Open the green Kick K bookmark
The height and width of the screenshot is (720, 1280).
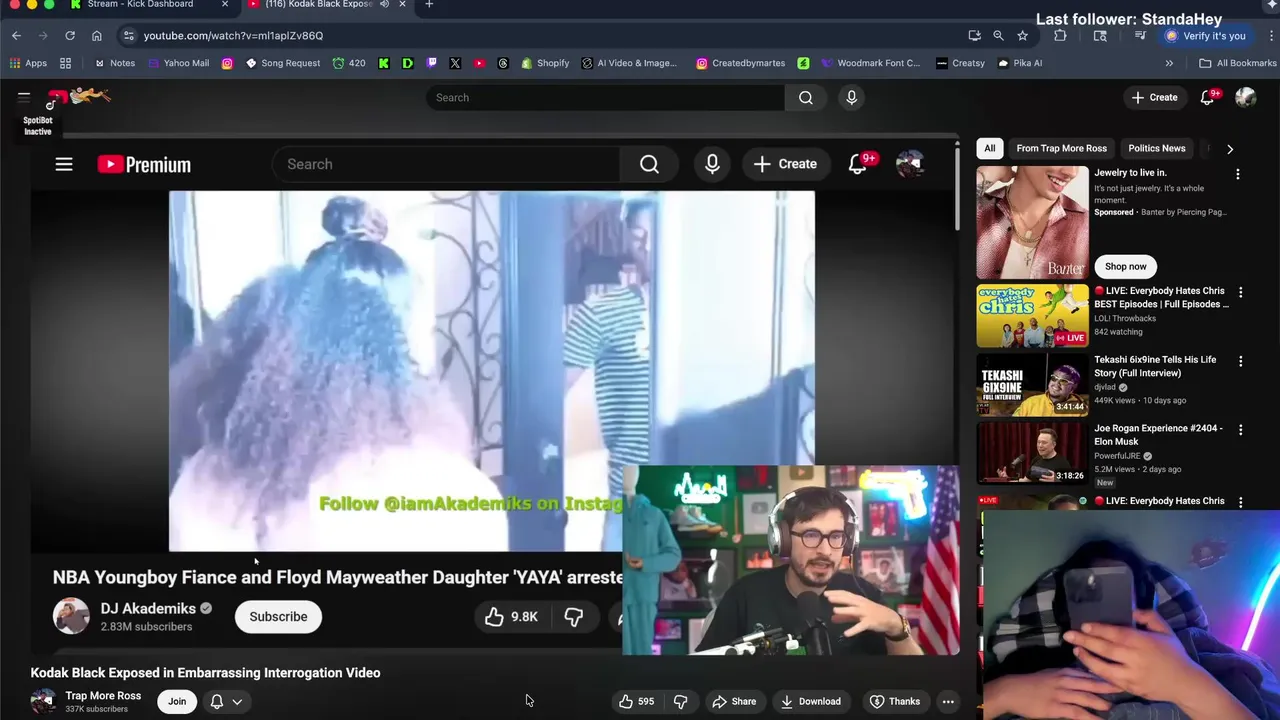384,63
